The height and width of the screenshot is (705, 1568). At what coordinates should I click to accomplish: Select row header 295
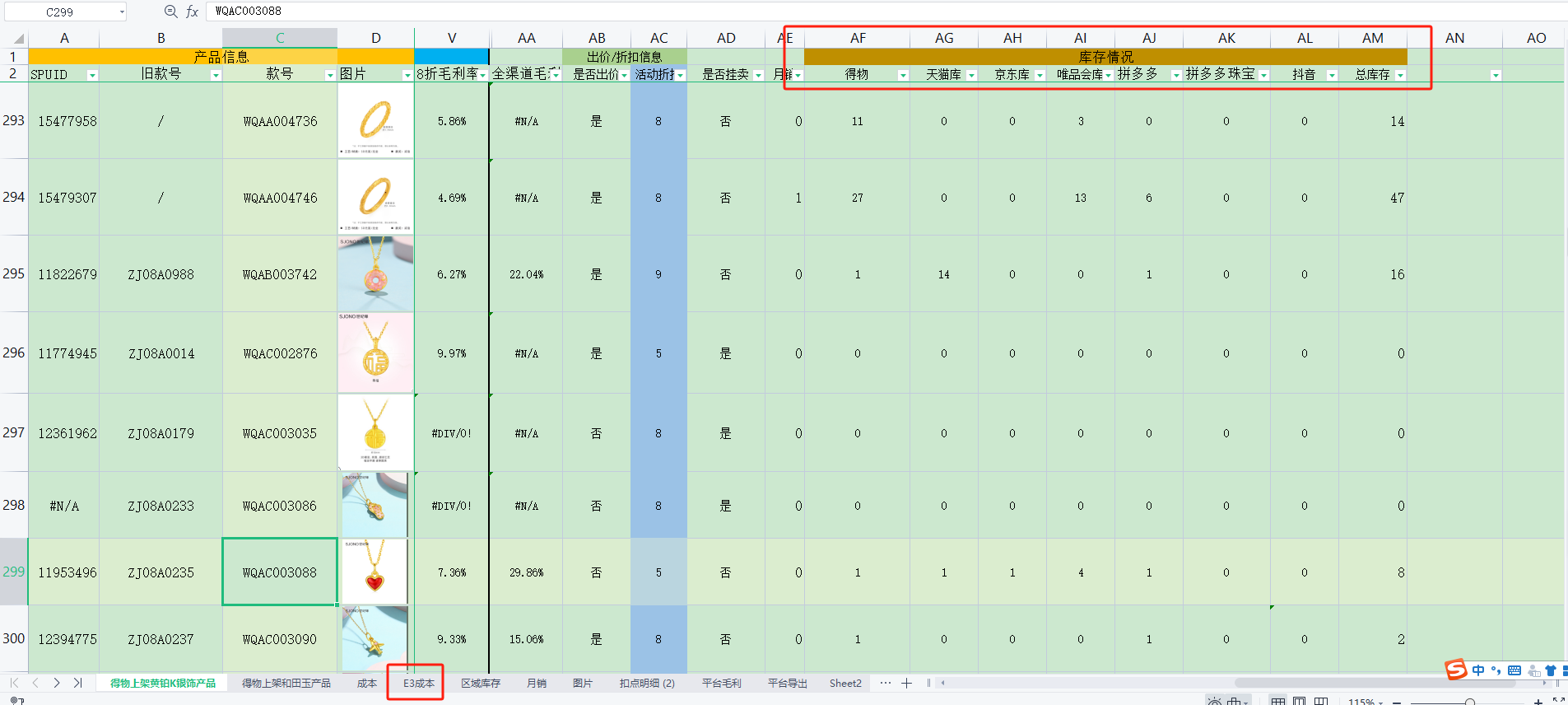14,273
